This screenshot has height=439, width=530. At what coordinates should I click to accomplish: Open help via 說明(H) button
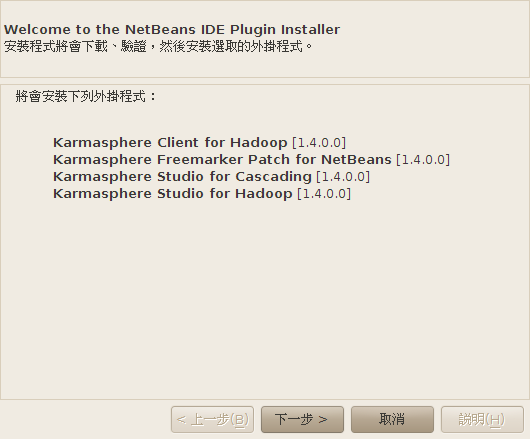point(482,419)
